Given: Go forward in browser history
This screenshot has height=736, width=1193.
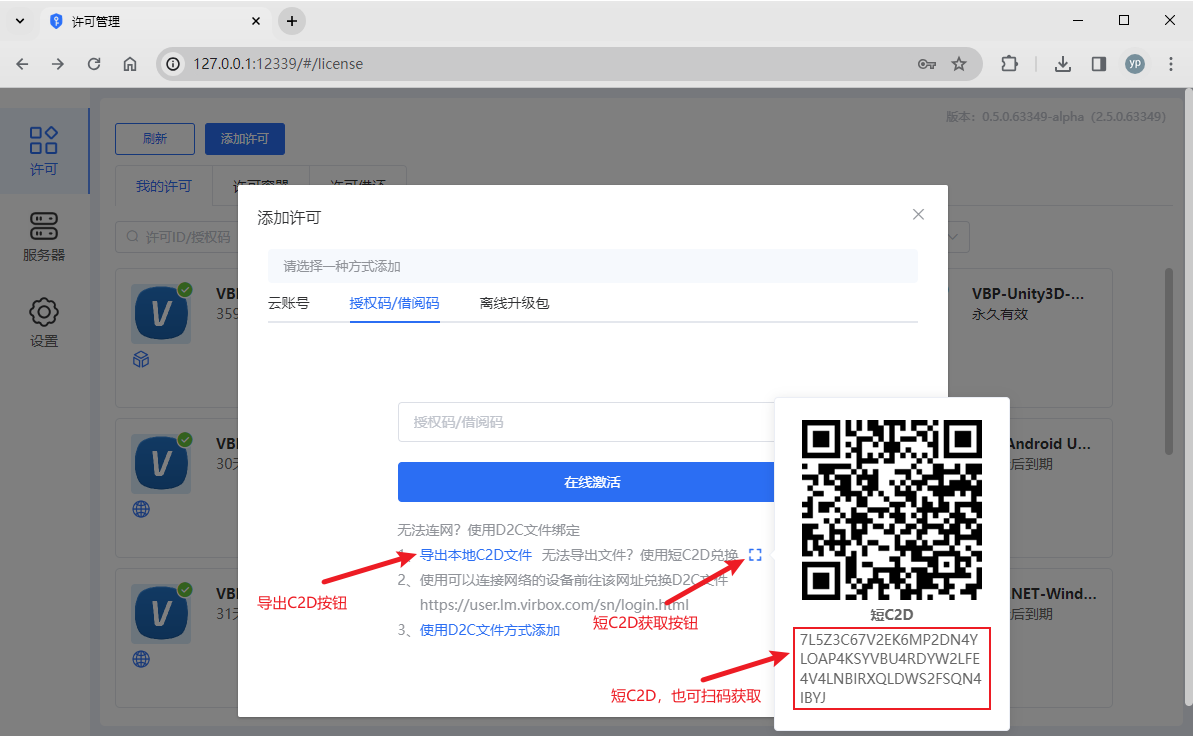Looking at the screenshot, I should pos(58,64).
